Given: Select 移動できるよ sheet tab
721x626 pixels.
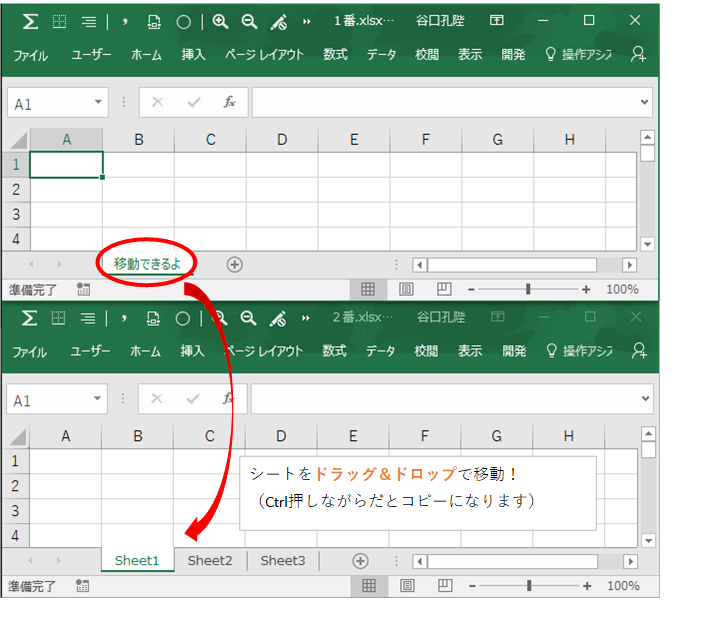Looking at the screenshot, I should click(147, 264).
